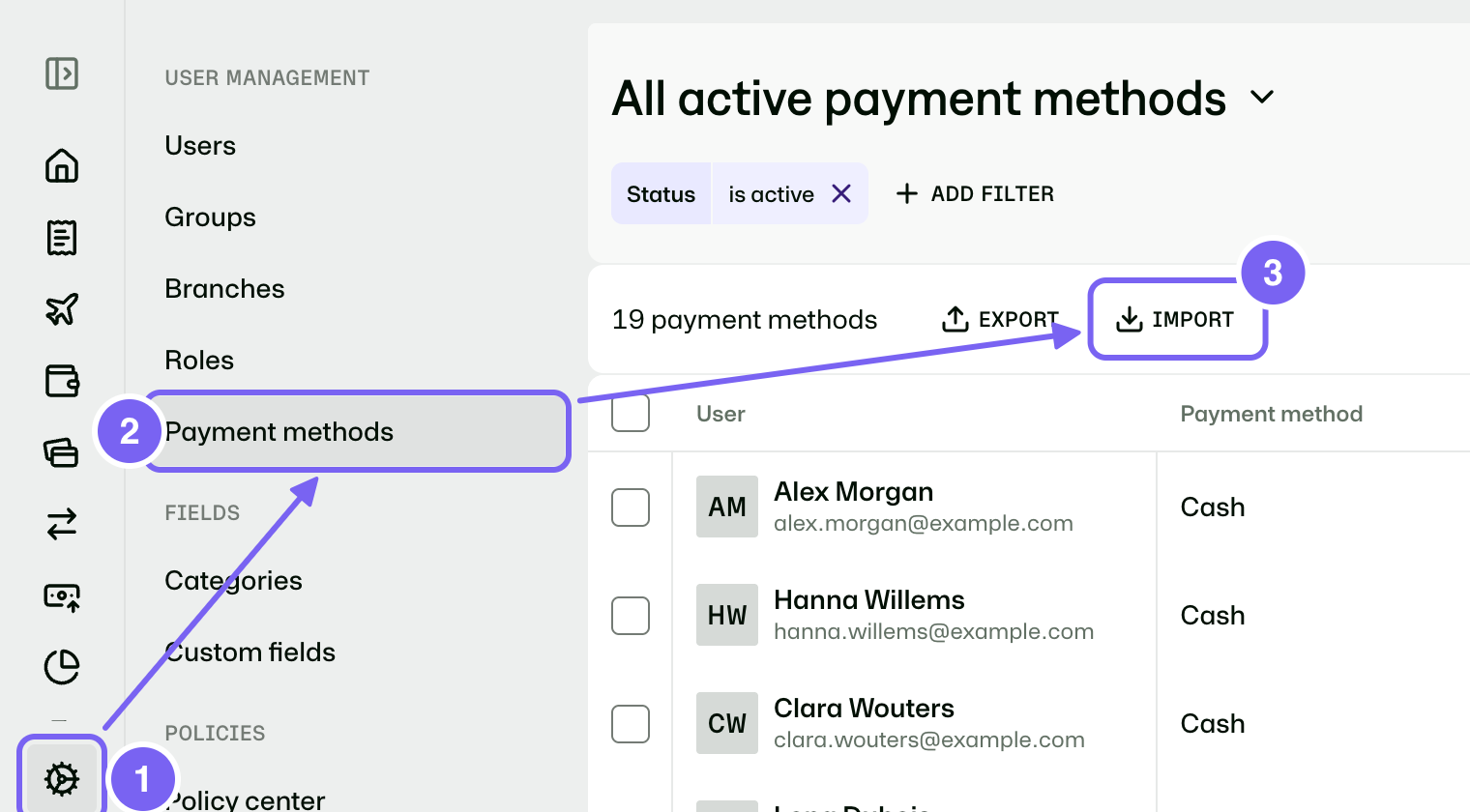1470x812 pixels.
Task: Click clara.wouters@example.com email
Action: (928, 739)
